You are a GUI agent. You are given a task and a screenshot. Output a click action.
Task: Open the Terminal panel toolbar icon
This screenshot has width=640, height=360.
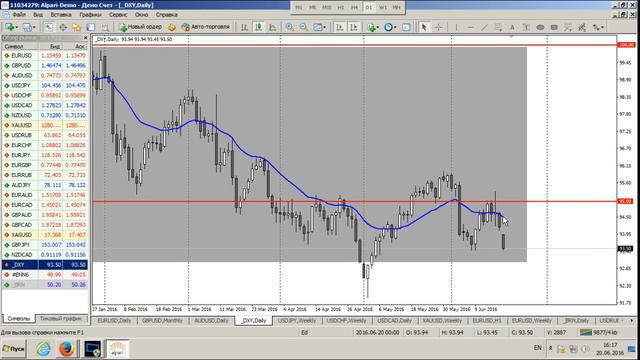point(91,27)
